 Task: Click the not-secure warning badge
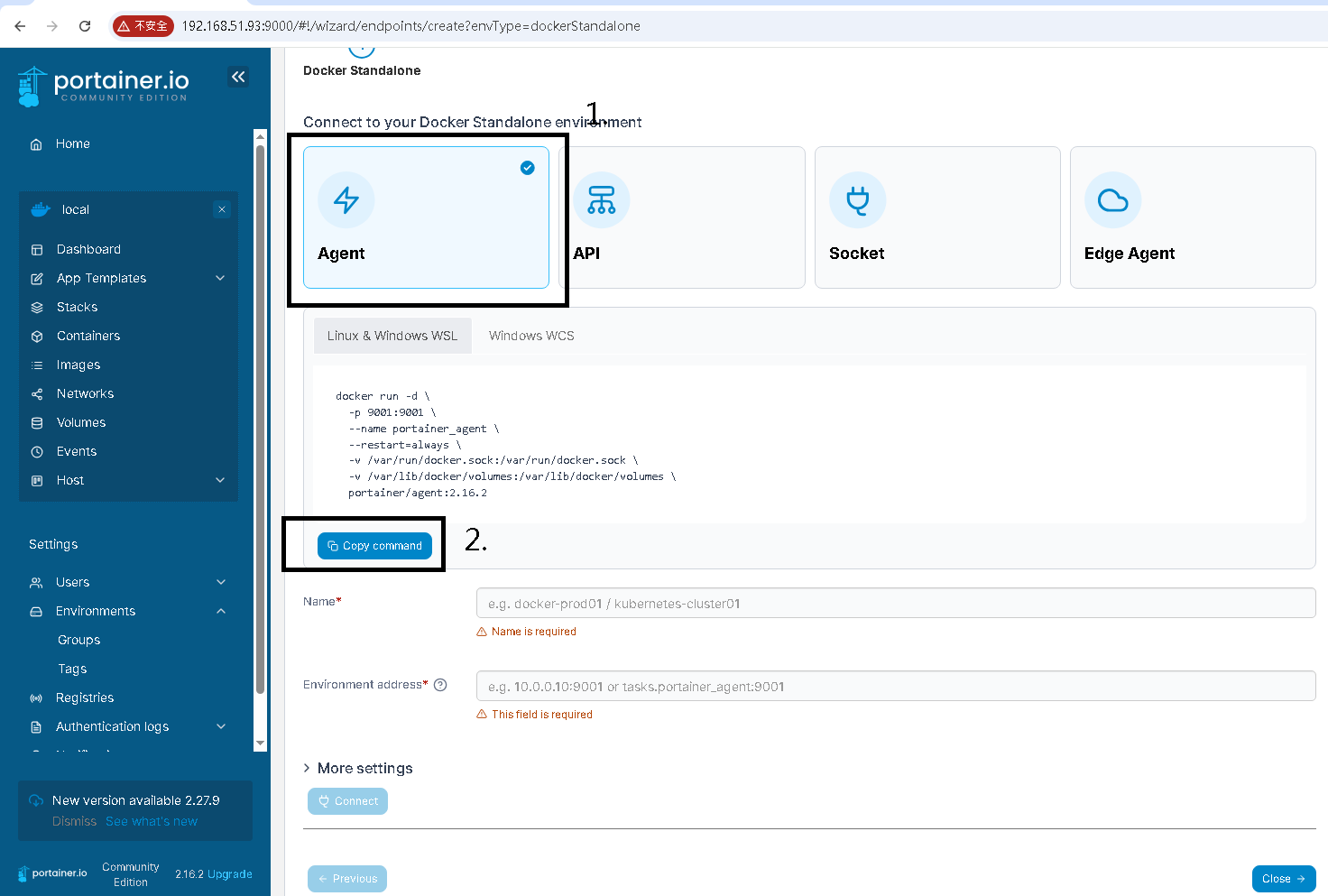pyautogui.click(x=143, y=26)
